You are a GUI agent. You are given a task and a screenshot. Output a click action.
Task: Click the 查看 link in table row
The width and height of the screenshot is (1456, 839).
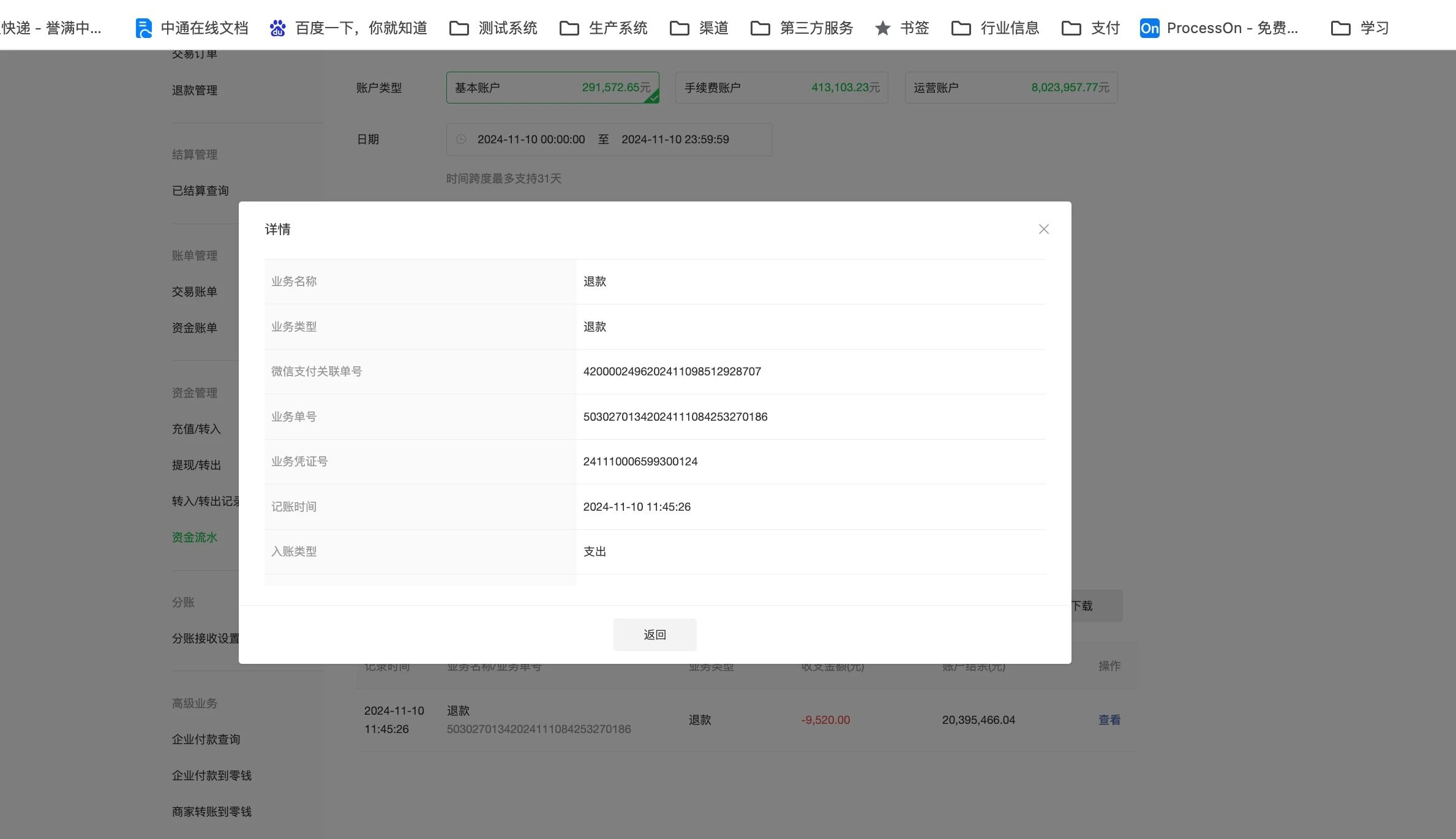[1109, 720]
